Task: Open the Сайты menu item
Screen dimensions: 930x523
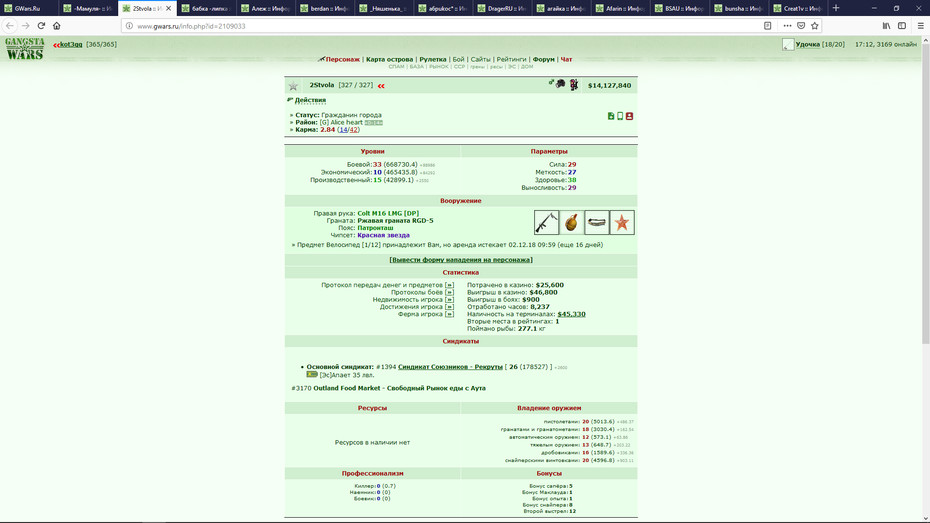Action: pos(480,59)
